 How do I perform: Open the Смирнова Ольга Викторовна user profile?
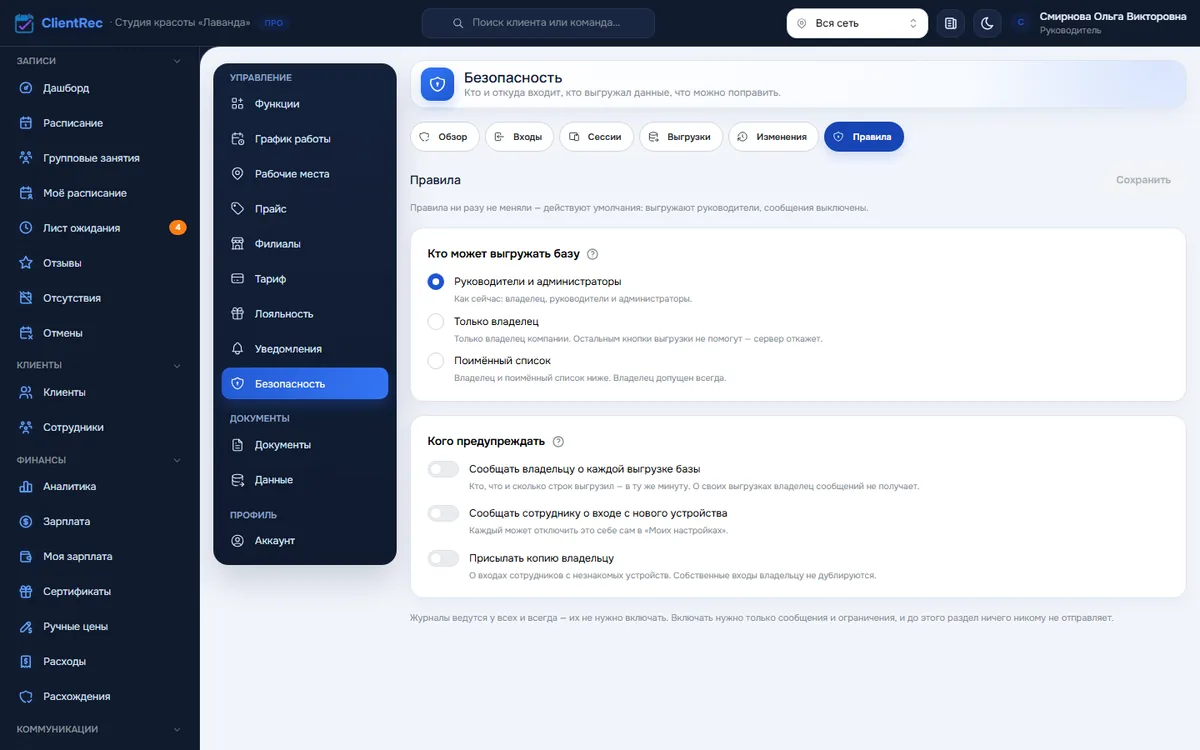(x=1099, y=23)
